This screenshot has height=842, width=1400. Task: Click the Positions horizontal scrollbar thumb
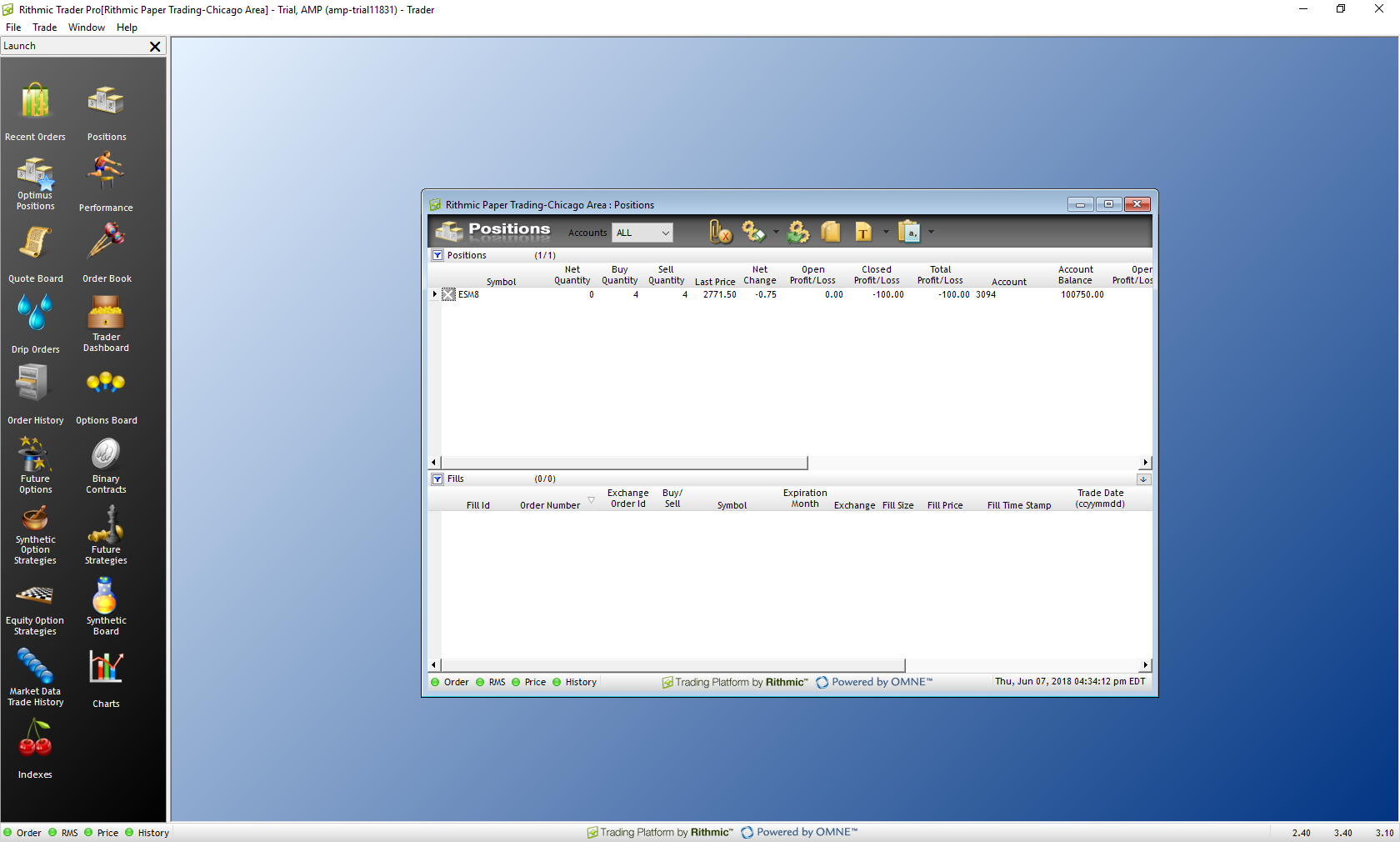624,463
